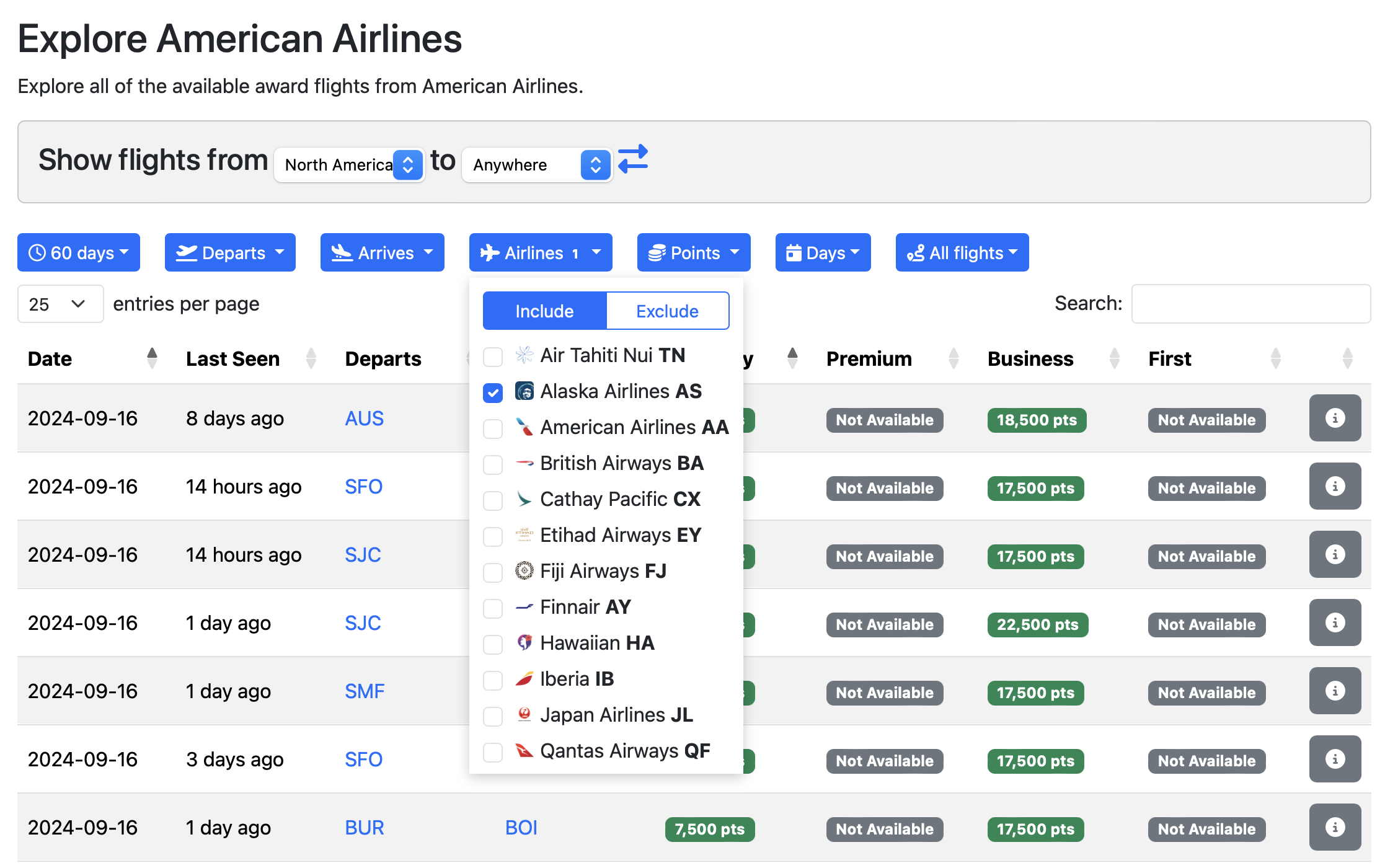Change the Anywhere destination select
Image resolution: width=1385 pixels, height=868 pixels.
coord(538,165)
